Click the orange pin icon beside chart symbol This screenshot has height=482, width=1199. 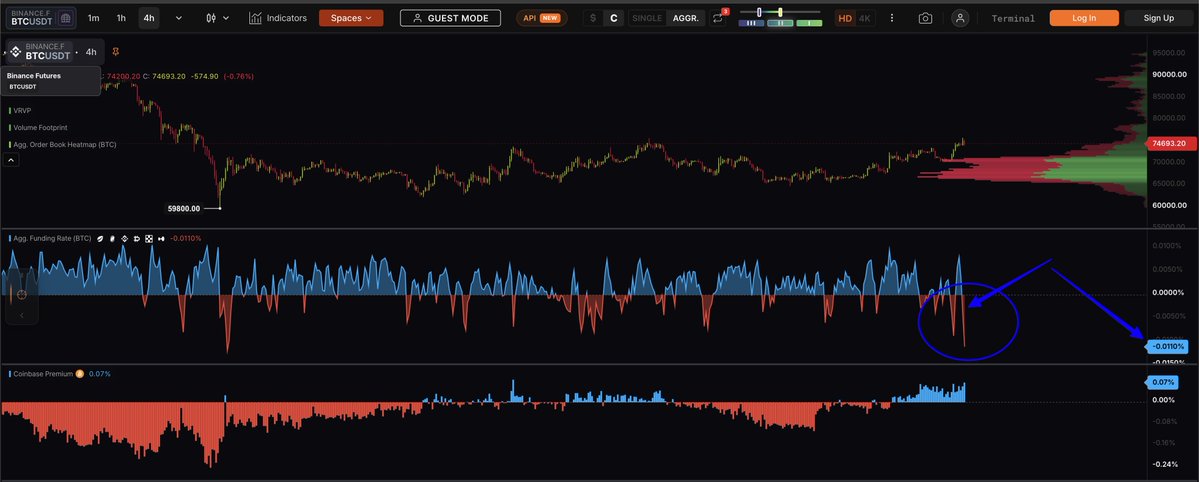click(x=117, y=51)
